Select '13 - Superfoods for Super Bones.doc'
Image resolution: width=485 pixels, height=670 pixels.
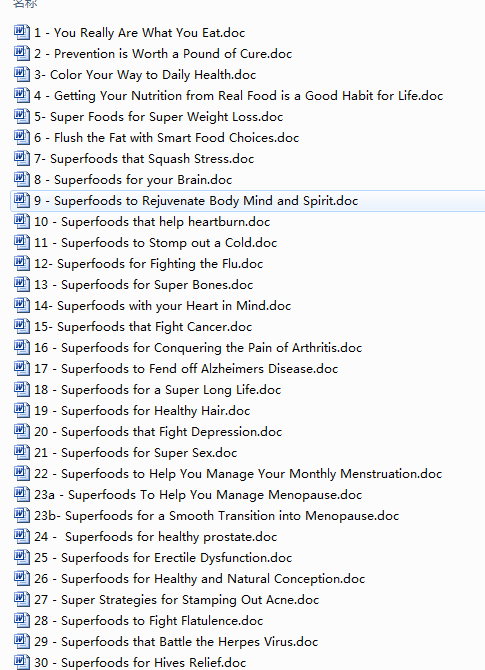pyautogui.click(x=144, y=285)
